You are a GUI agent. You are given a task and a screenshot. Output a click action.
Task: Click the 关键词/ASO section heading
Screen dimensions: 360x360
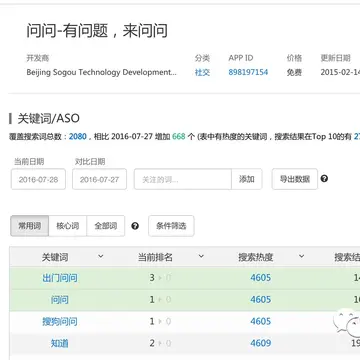pos(49,119)
